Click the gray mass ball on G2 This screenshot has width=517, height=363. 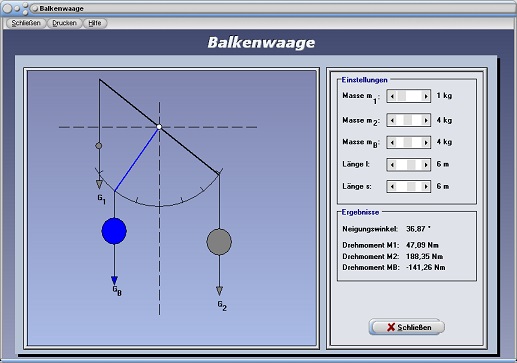pos(219,242)
